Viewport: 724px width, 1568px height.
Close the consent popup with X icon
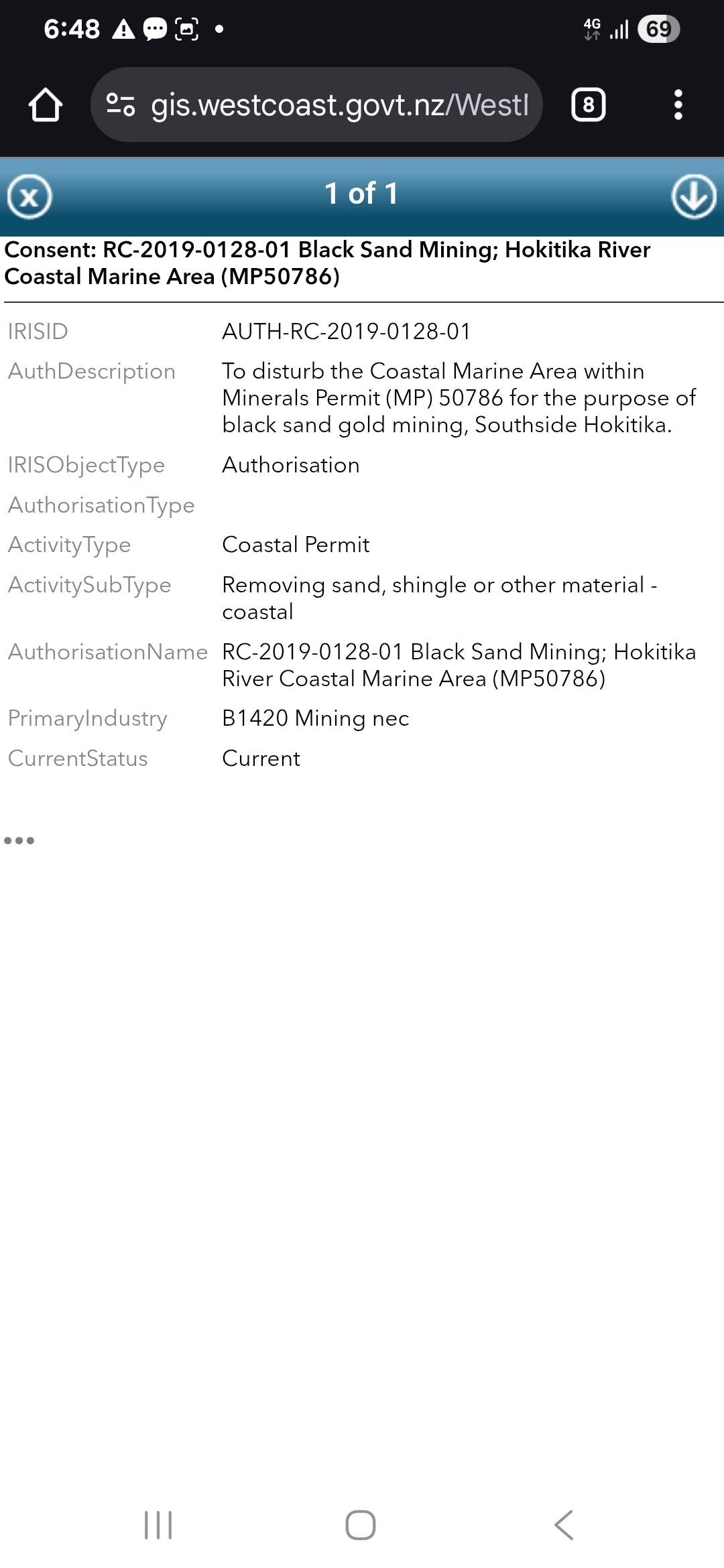point(29,197)
